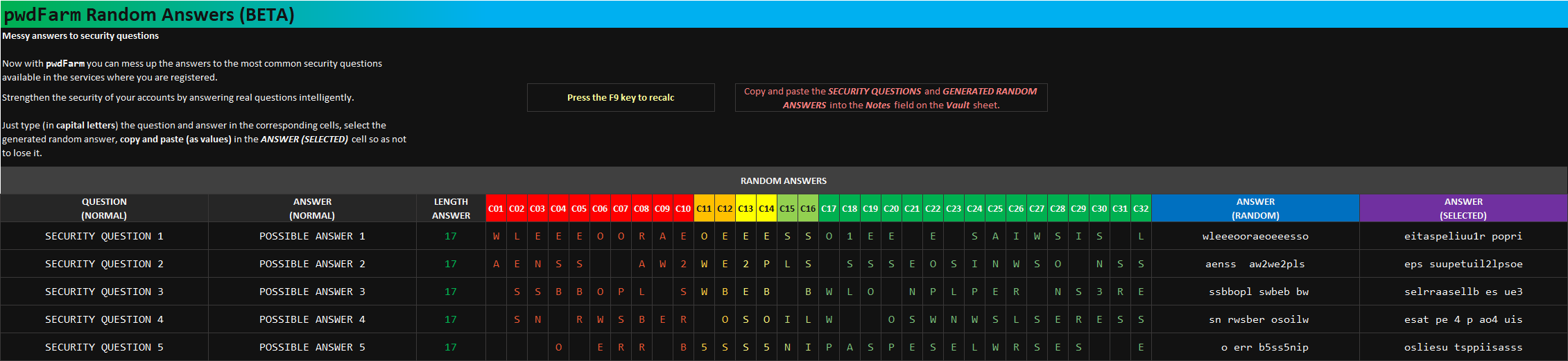Select length value 17 in Security Question 3 row

(451, 292)
